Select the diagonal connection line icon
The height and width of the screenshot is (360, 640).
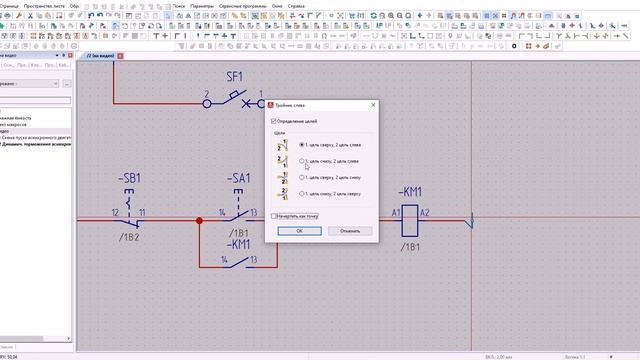click(x=626, y=36)
